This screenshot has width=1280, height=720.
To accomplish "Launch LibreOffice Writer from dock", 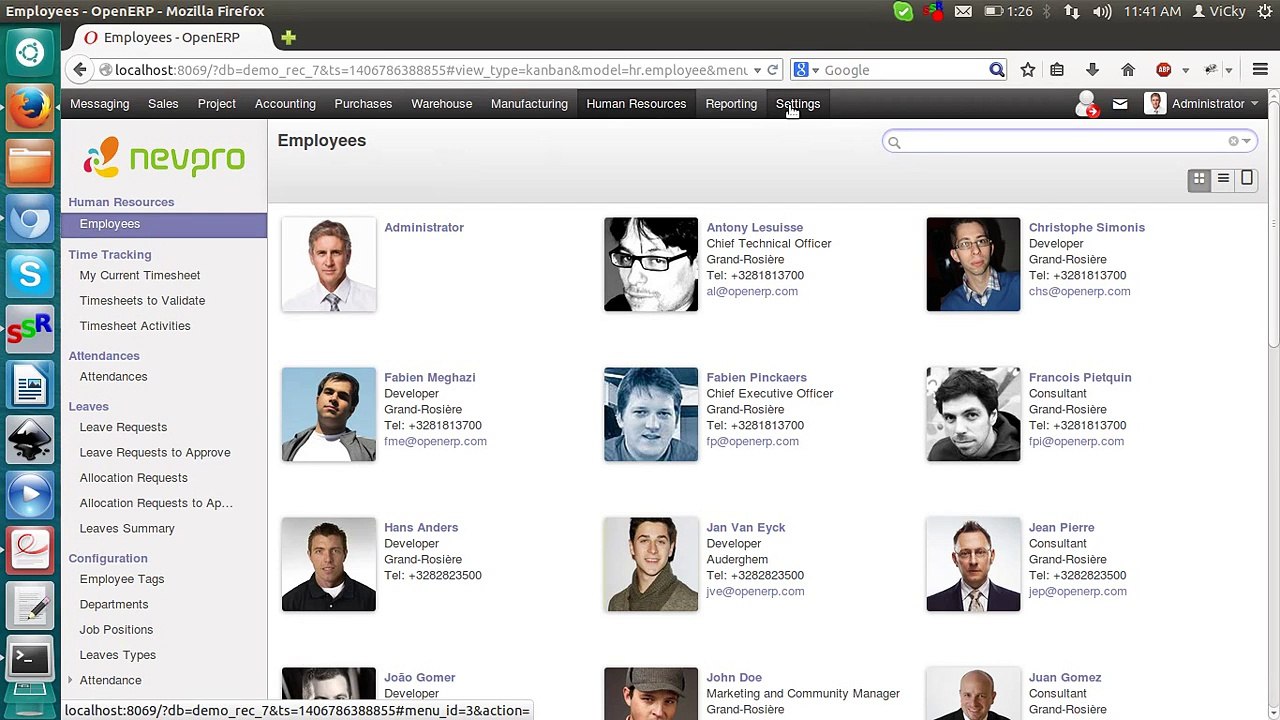I will pyautogui.click(x=30, y=384).
